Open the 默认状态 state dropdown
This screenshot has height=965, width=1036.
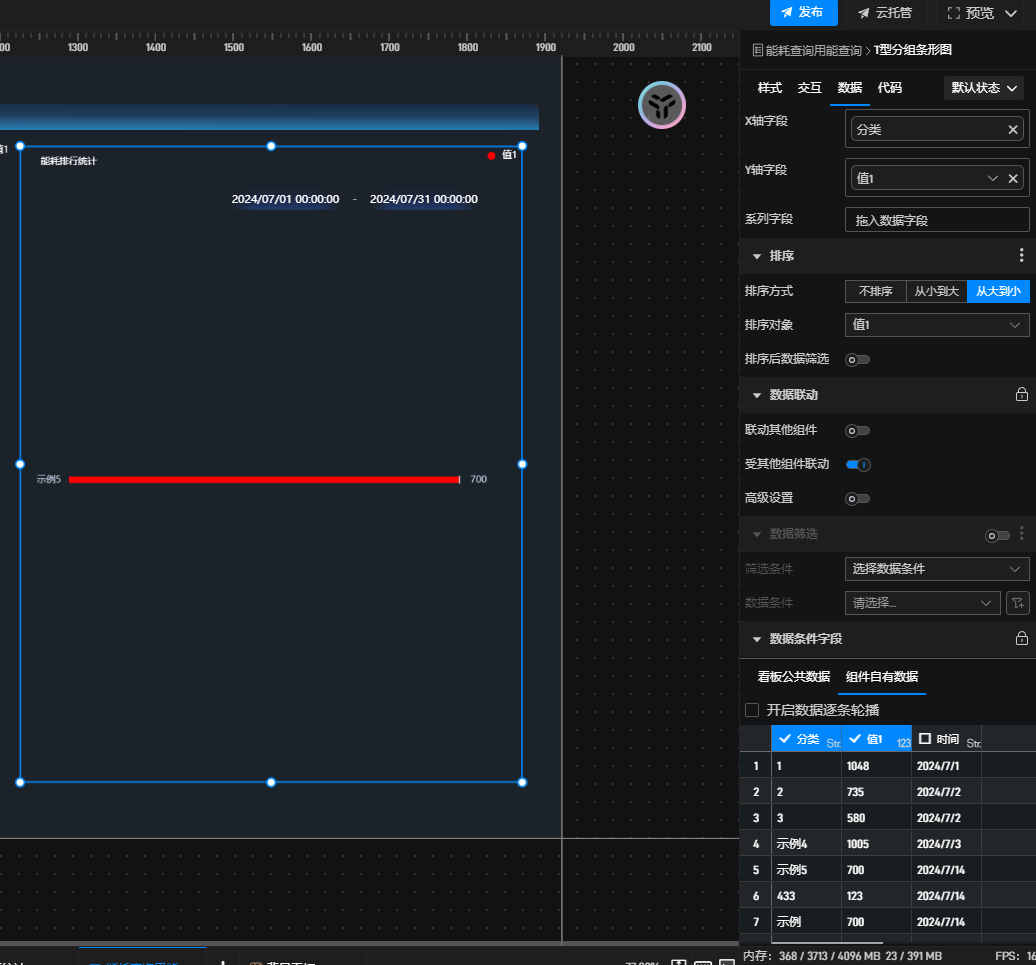click(x=984, y=88)
